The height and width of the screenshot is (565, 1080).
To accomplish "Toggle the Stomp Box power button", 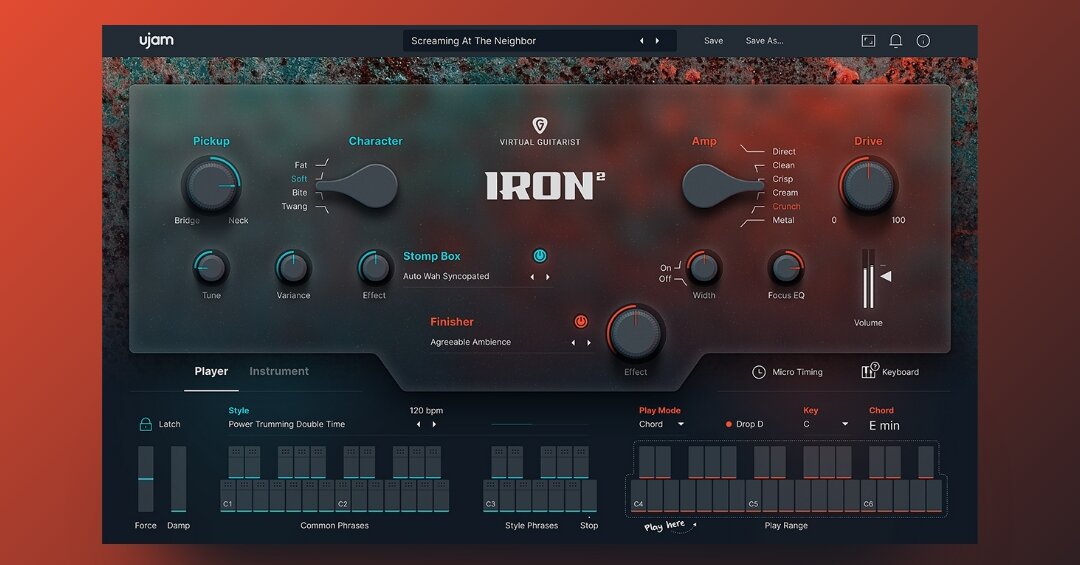I will pos(540,256).
